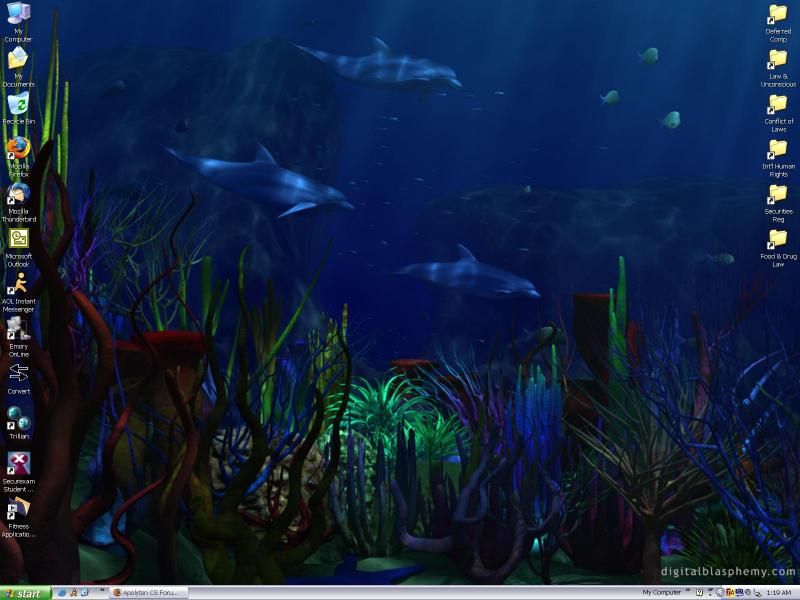Viewport: 800px width, 600px height.
Task: Select the Microsoft Outlook desktop icon
Action: (x=18, y=247)
